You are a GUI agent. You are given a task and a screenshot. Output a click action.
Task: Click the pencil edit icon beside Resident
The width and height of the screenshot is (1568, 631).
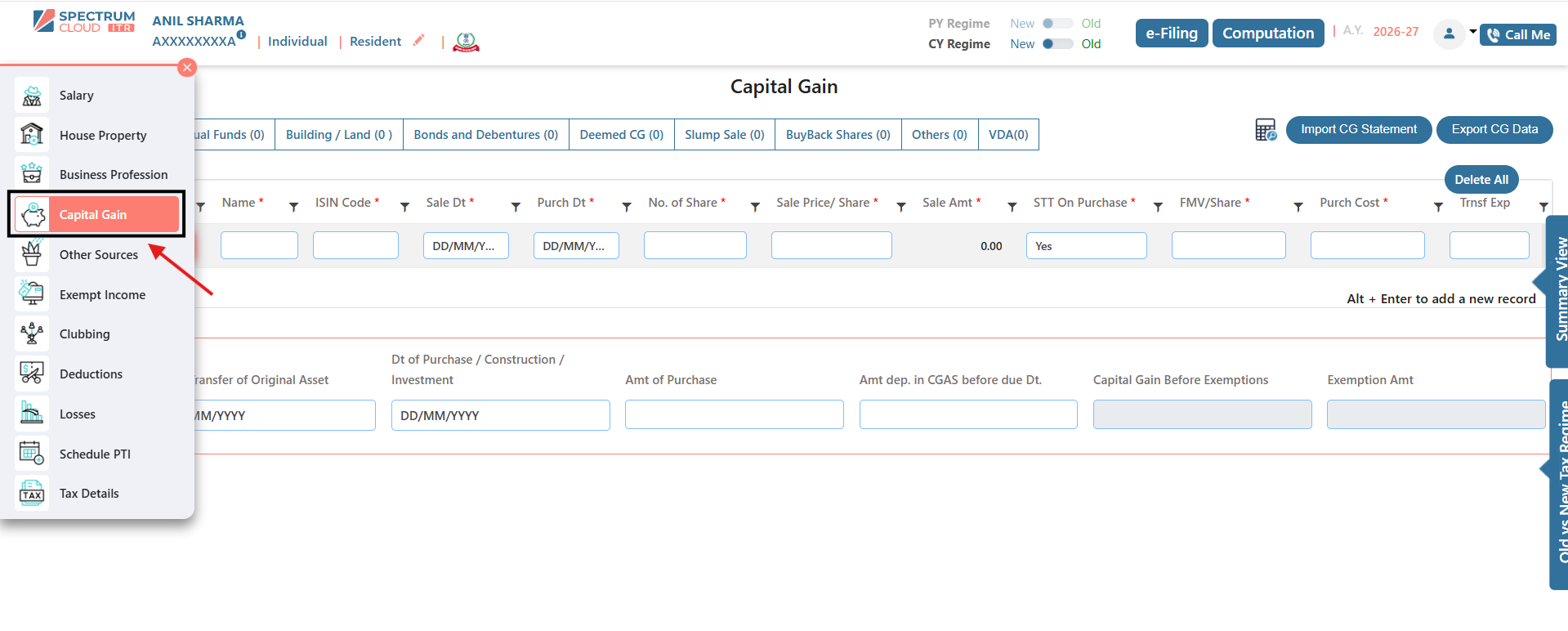pyautogui.click(x=419, y=40)
